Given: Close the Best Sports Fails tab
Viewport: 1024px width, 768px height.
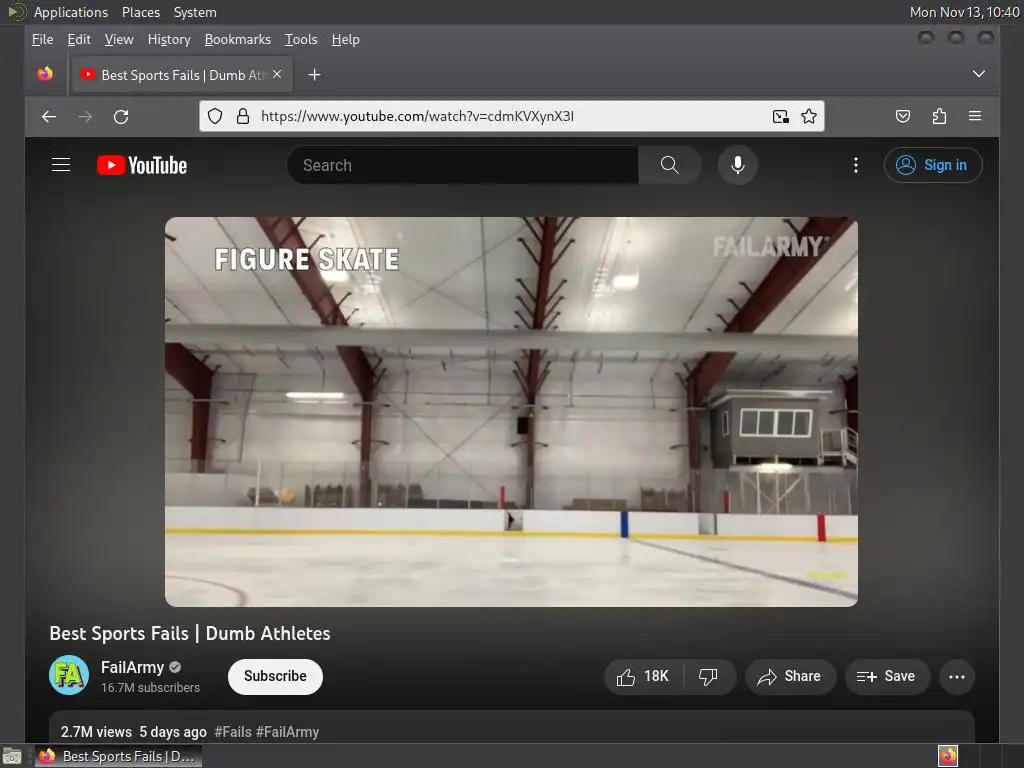Looking at the screenshot, I should tap(277, 74).
